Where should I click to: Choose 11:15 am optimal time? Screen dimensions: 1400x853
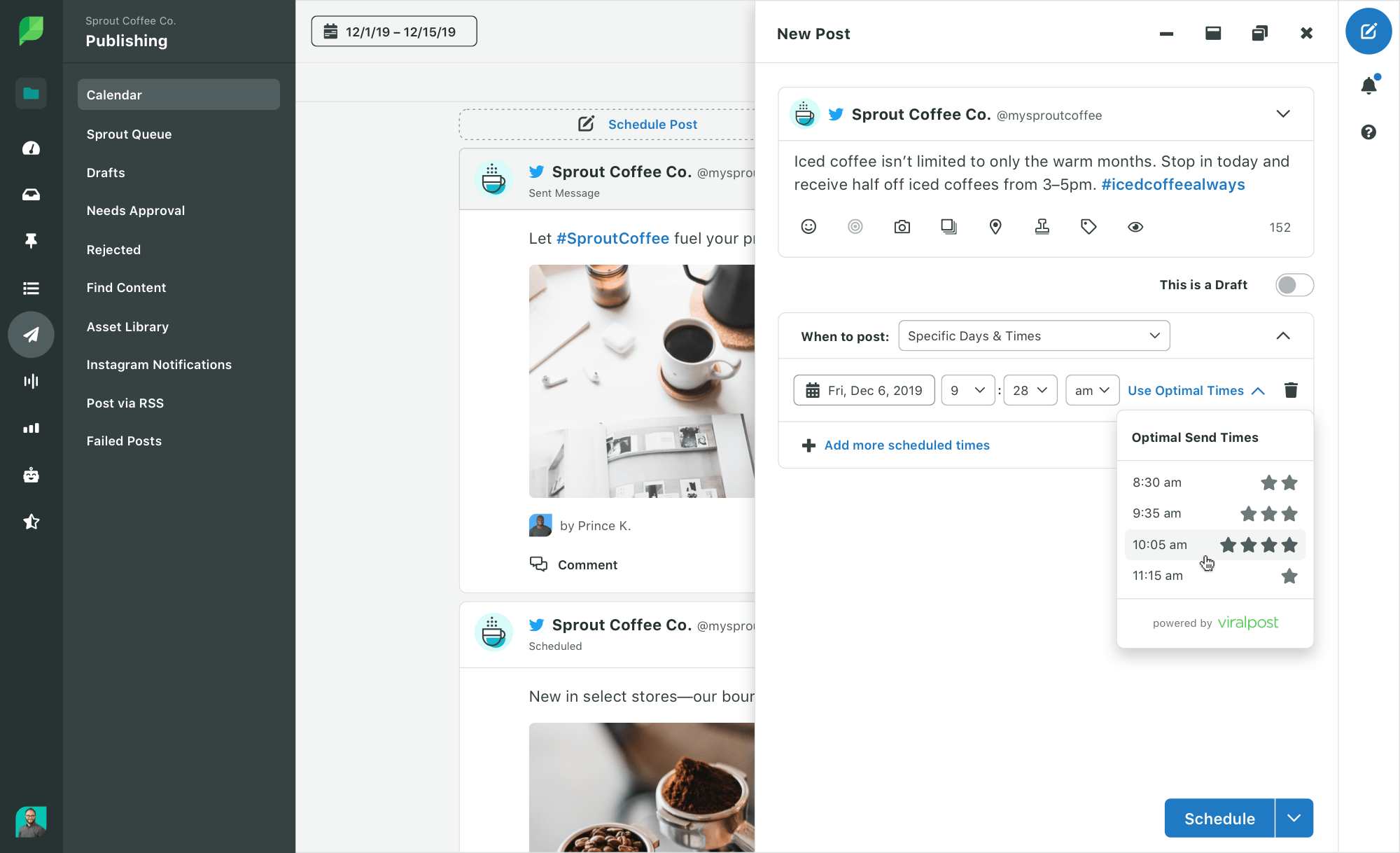[x=1214, y=576]
